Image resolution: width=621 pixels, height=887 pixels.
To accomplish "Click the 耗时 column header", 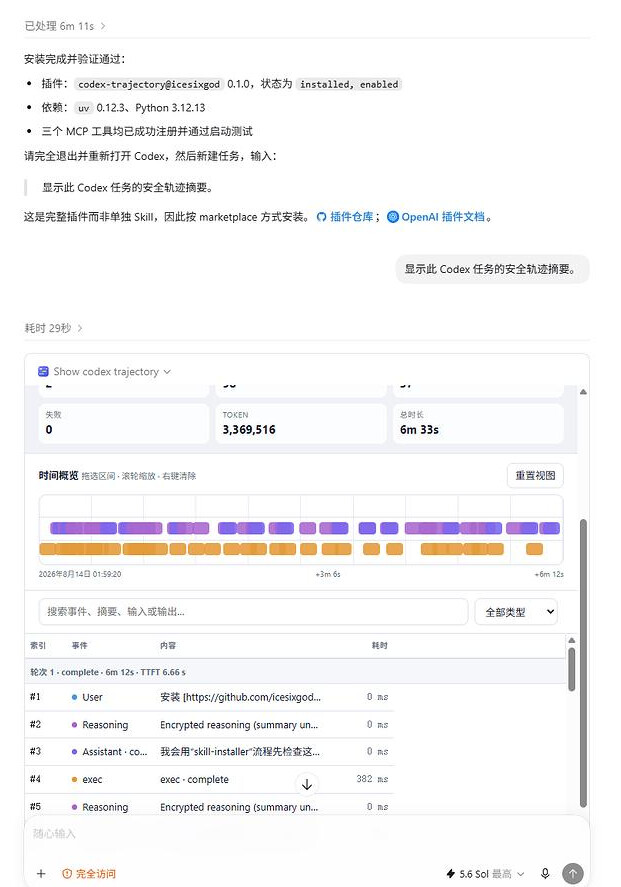I will 380,645.
